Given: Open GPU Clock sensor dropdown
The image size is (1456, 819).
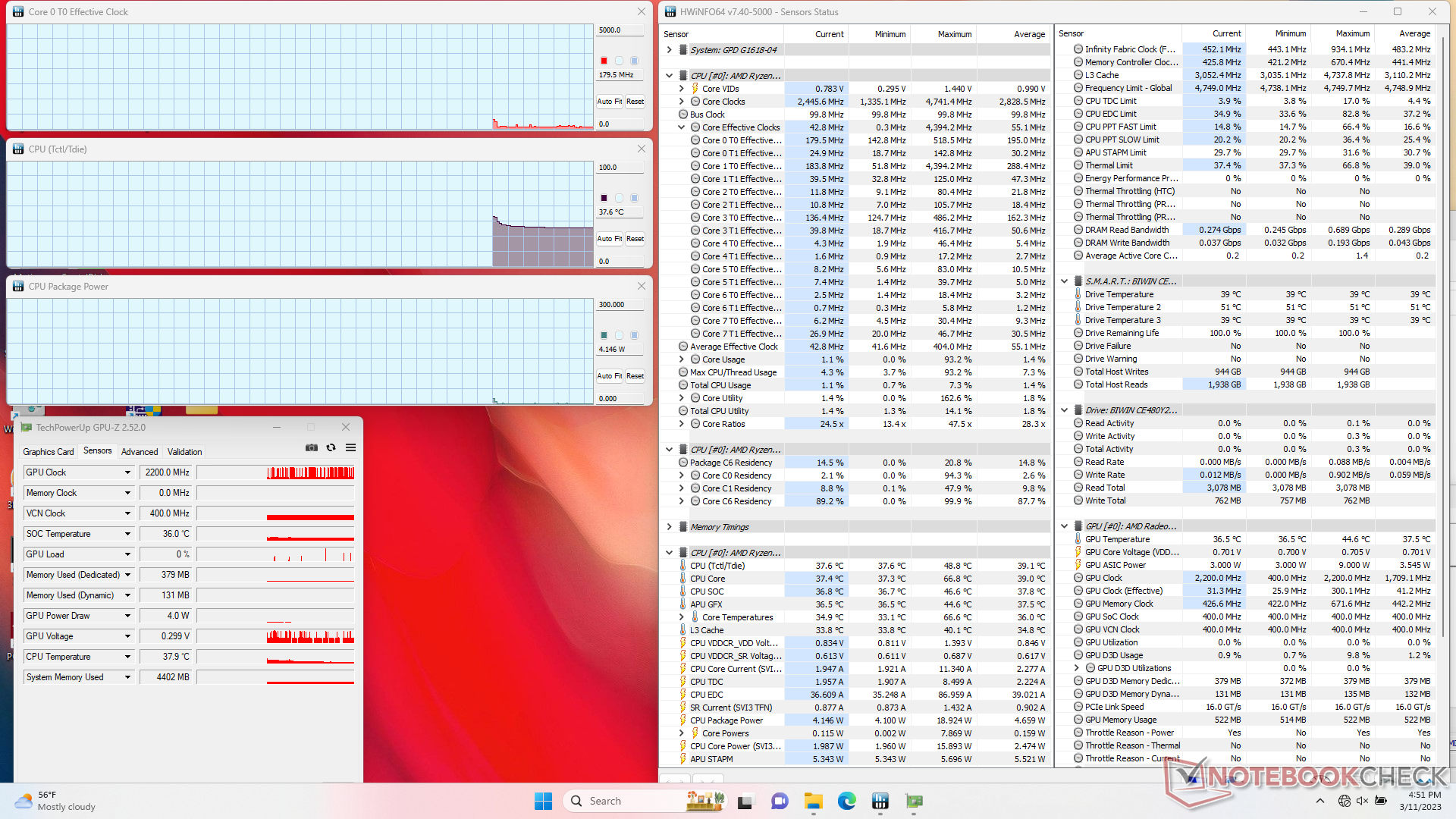Looking at the screenshot, I should (x=127, y=472).
